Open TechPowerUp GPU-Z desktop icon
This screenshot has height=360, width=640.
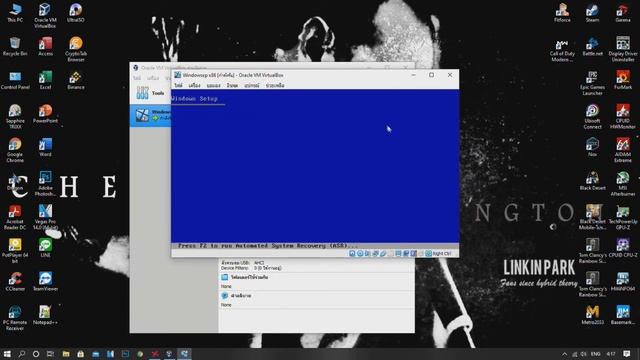pos(623,217)
